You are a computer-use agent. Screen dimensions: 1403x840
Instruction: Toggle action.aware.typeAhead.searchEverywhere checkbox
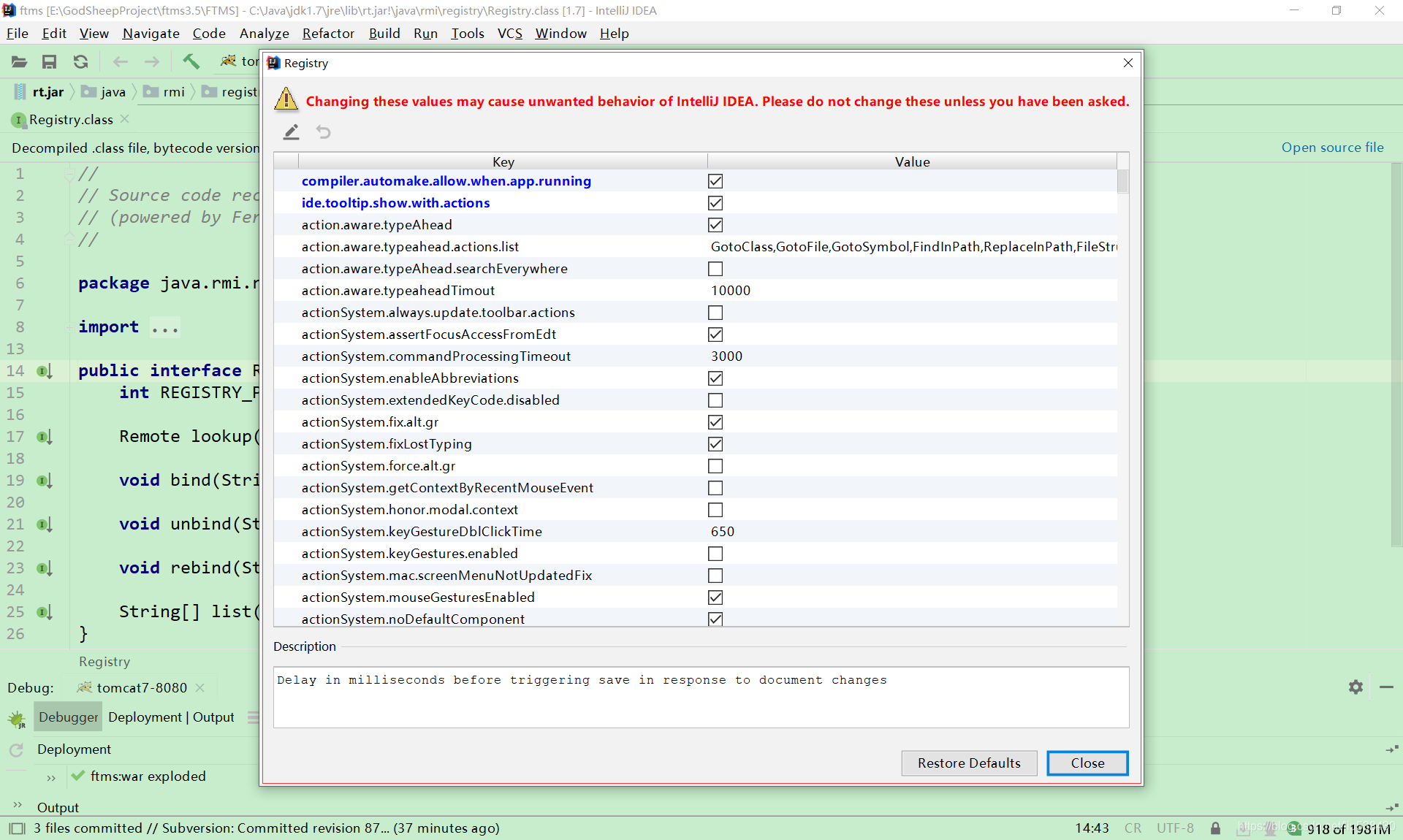(x=715, y=269)
